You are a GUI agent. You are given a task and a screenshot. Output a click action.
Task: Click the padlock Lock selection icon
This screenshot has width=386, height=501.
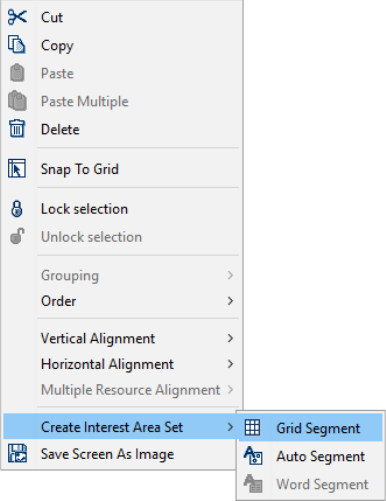(17, 209)
